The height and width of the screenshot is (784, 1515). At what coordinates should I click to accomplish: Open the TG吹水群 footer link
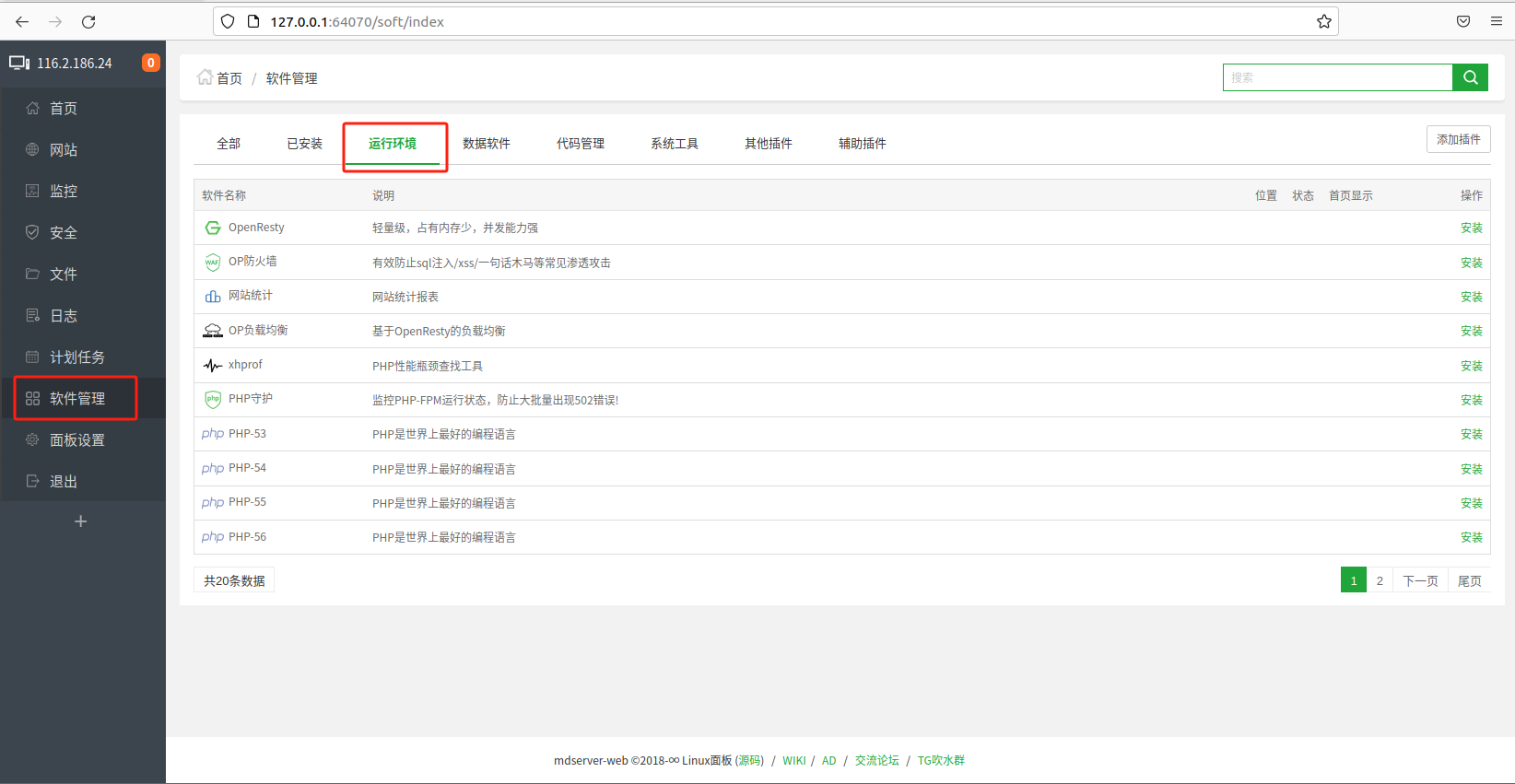coord(941,760)
